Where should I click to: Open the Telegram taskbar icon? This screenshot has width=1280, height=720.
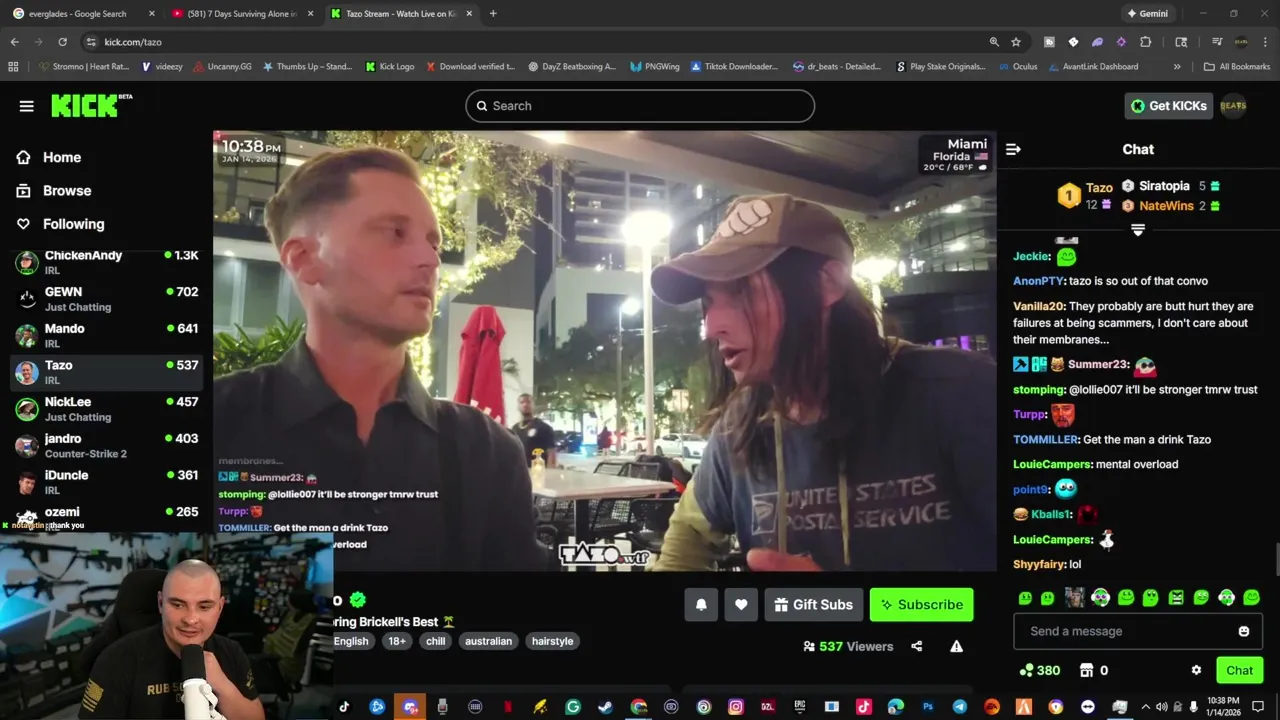coord(960,707)
